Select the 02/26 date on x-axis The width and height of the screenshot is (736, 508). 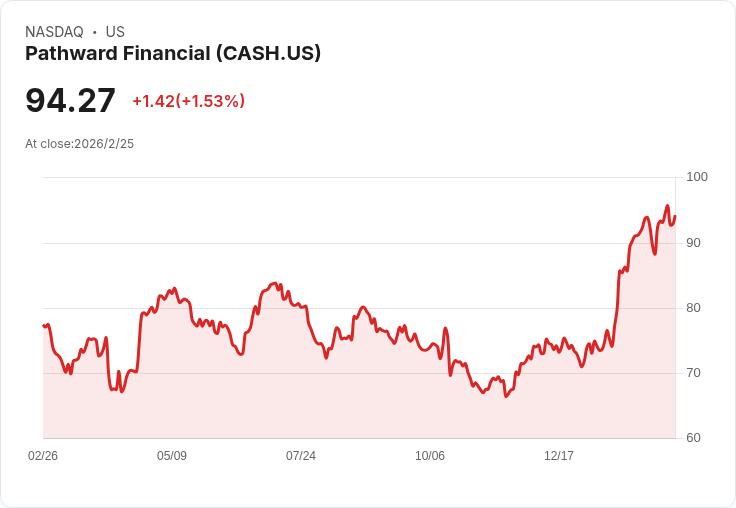coord(43,456)
